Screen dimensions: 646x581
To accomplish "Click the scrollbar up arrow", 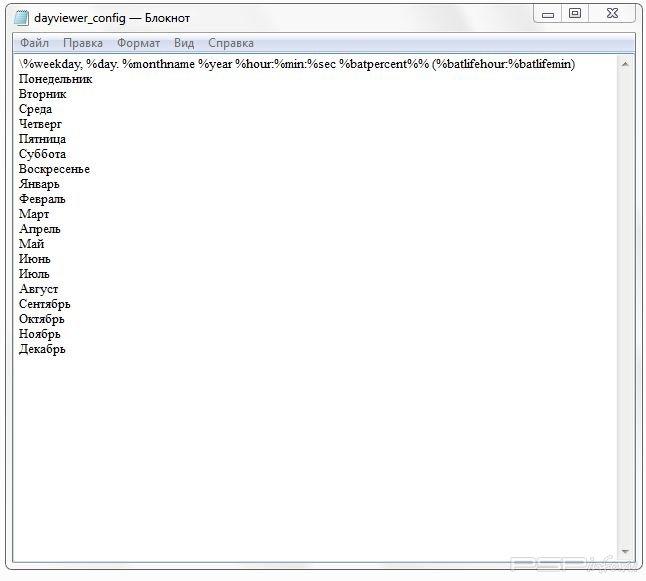I will click(625, 63).
